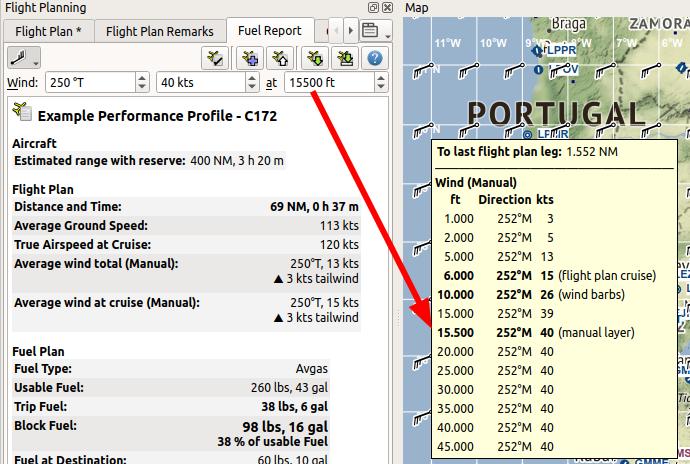The height and width of the screenshot is (464, 690).
Task: Click the 113 kts ground speed value
Action: click(339, 225)
